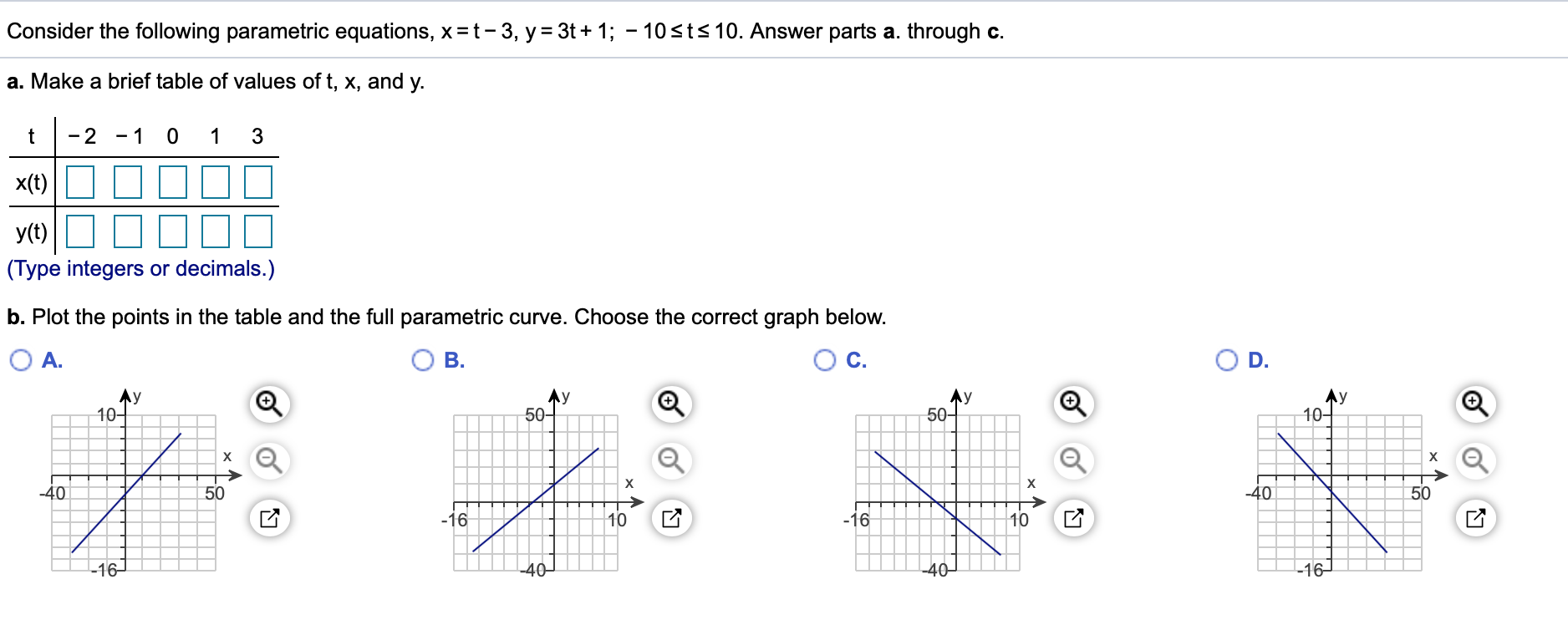Click the zoom-out icon beside graph D
The height and width of the screenshot is (630, 1568).
(x=1474, y=460)
